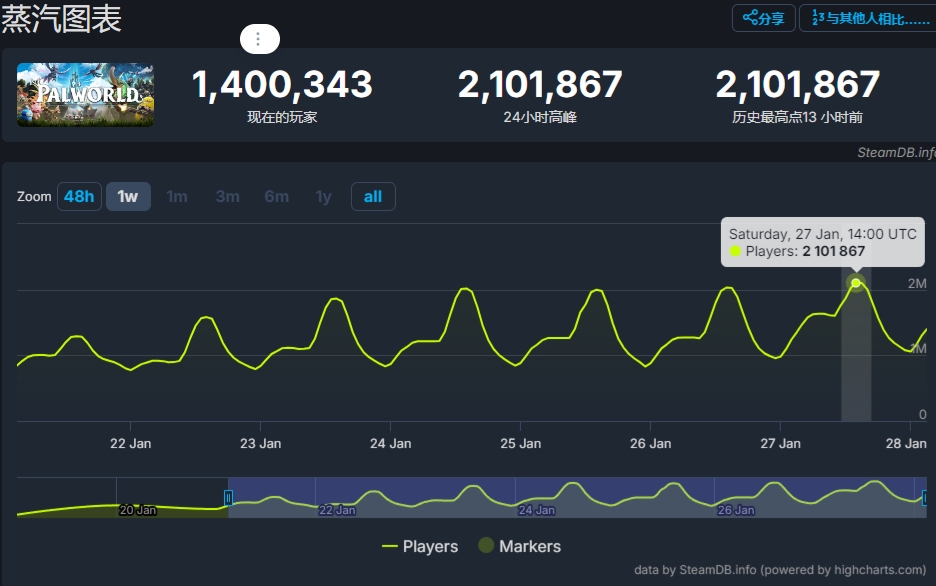The height and width of the screenshot is (586, 936).
Task: Click the navigator's shaded selected range
Action: (x=575, y=497)
